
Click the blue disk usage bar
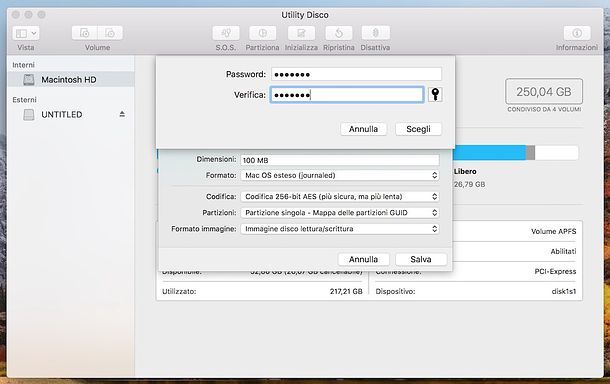coord(489,153)
